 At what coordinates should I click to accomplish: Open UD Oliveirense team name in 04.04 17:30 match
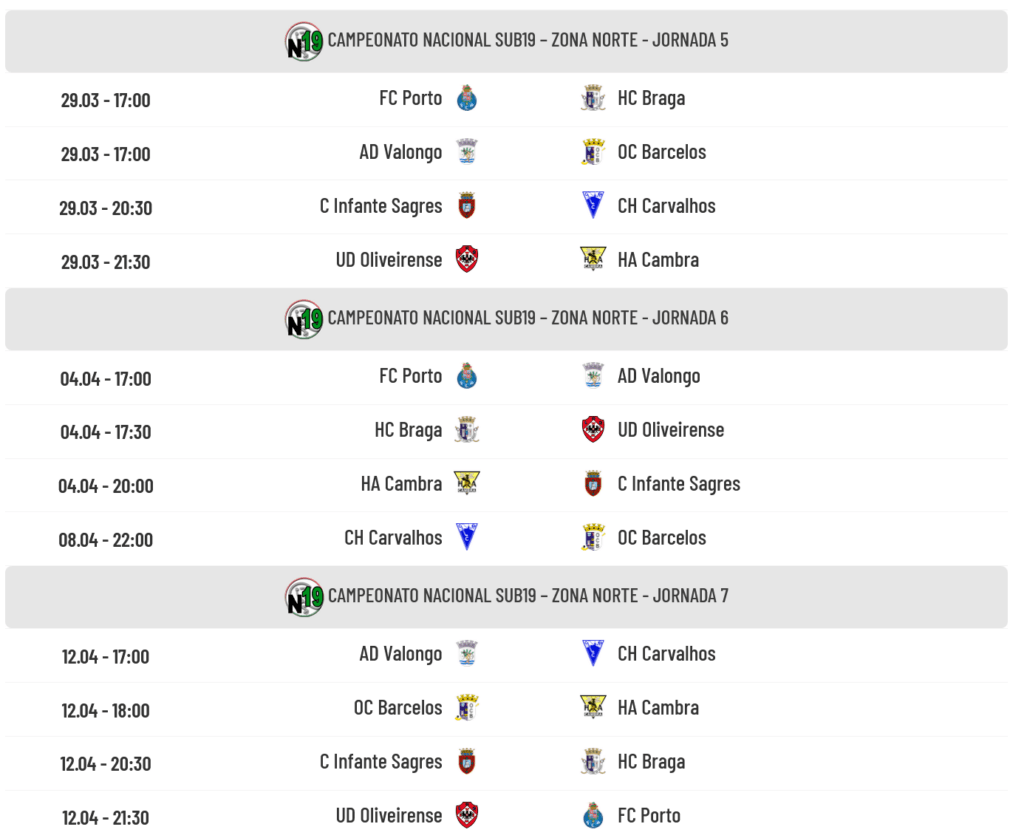coord(670,430)
